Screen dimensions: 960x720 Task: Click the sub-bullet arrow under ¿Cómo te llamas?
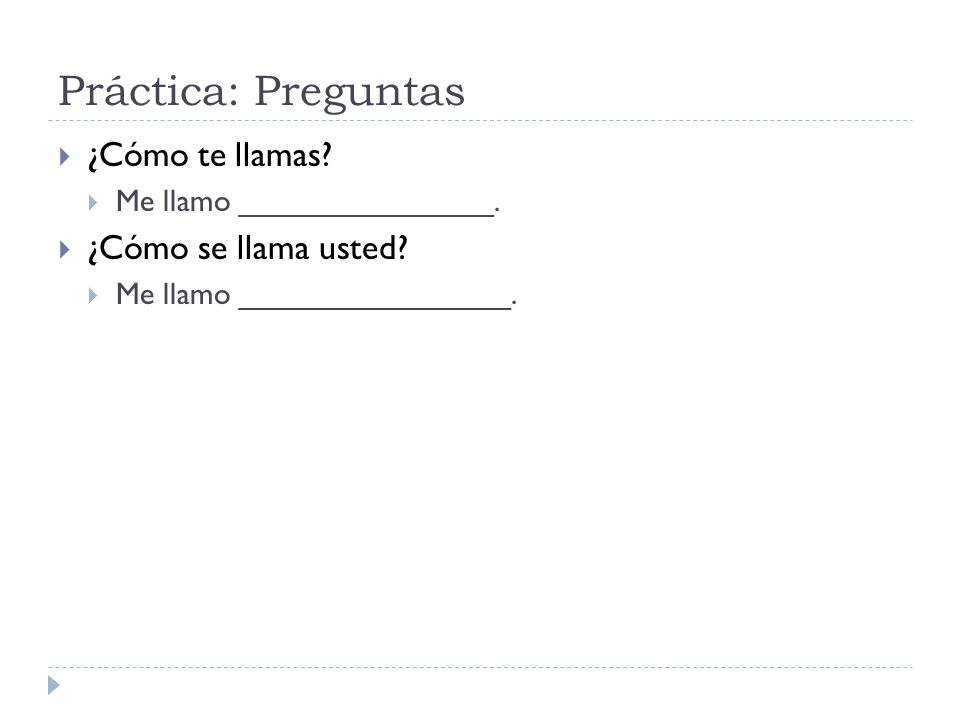coord(92,203)
